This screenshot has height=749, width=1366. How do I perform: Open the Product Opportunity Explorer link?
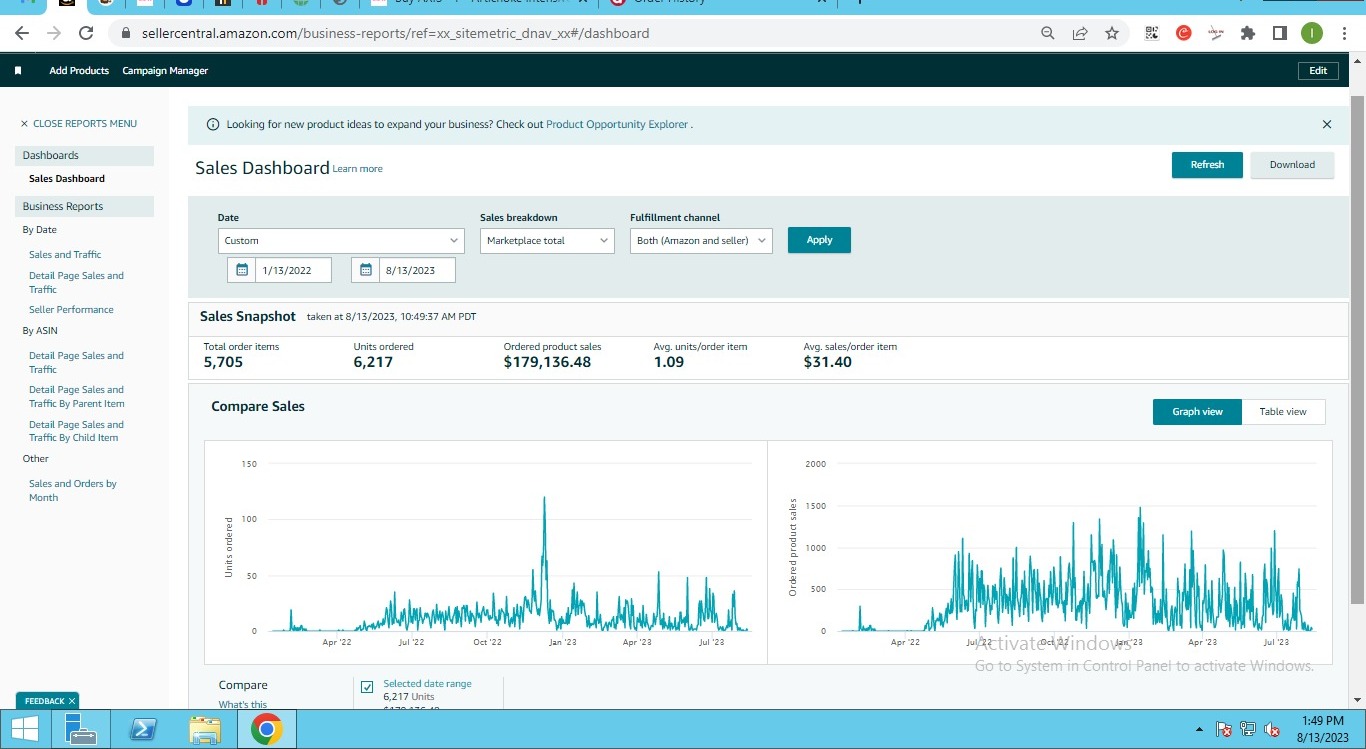(617, 125)
